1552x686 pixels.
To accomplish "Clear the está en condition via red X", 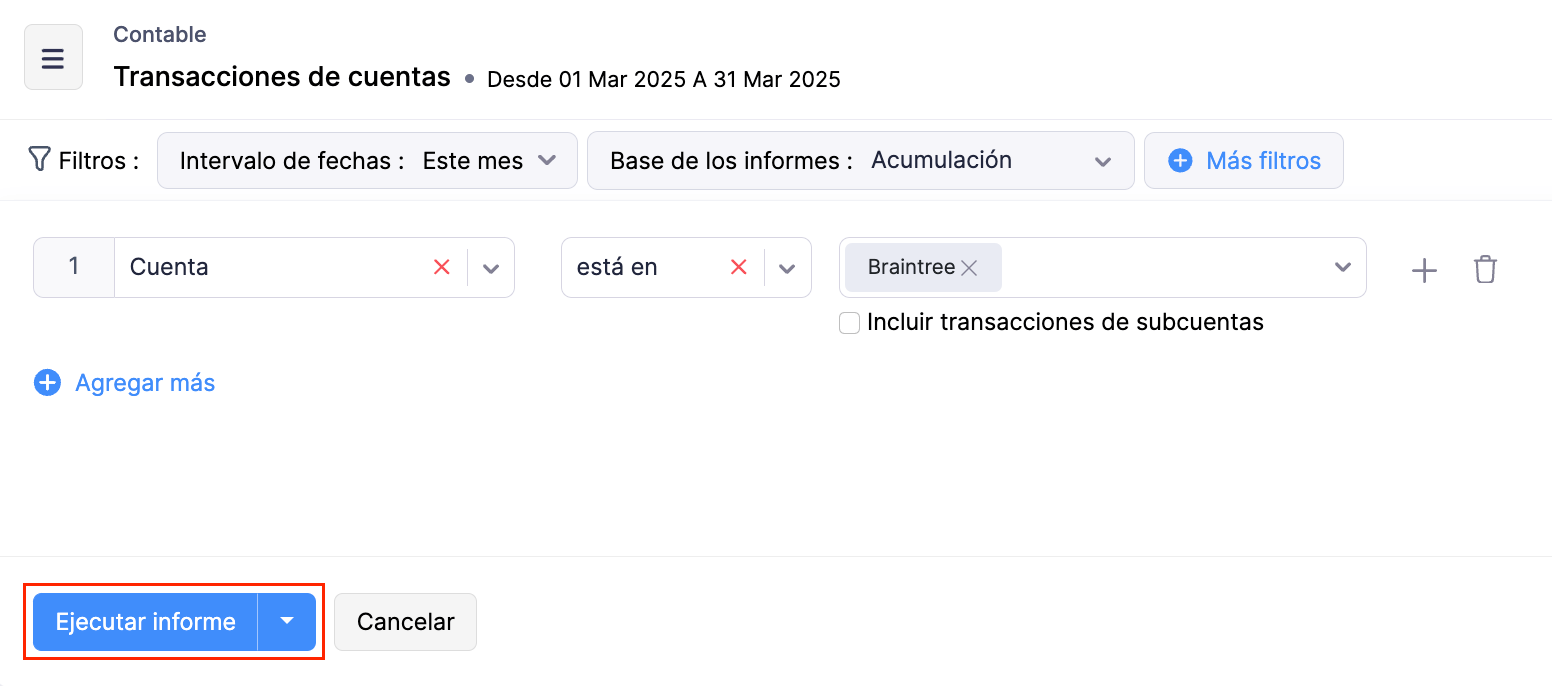I will (x=738, y=267).
